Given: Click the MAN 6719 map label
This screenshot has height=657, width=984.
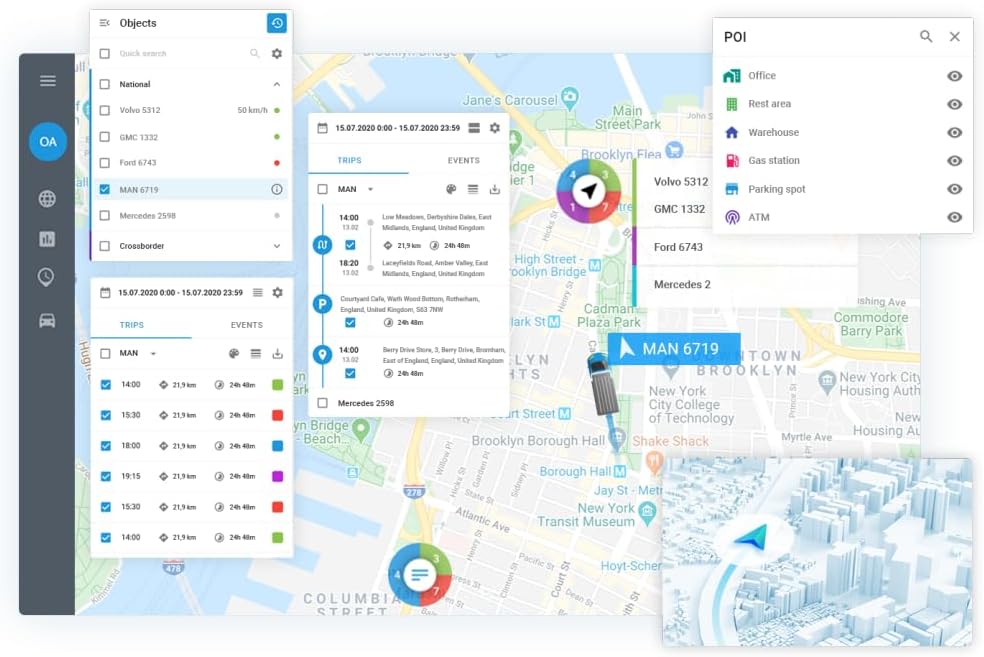Looking at the screenshot, I should pos(674,349).
